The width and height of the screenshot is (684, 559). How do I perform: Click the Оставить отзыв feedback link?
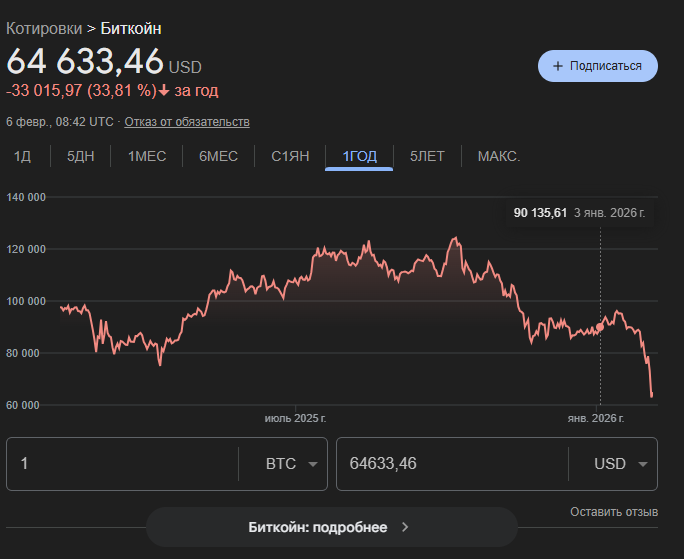(614, 512)
